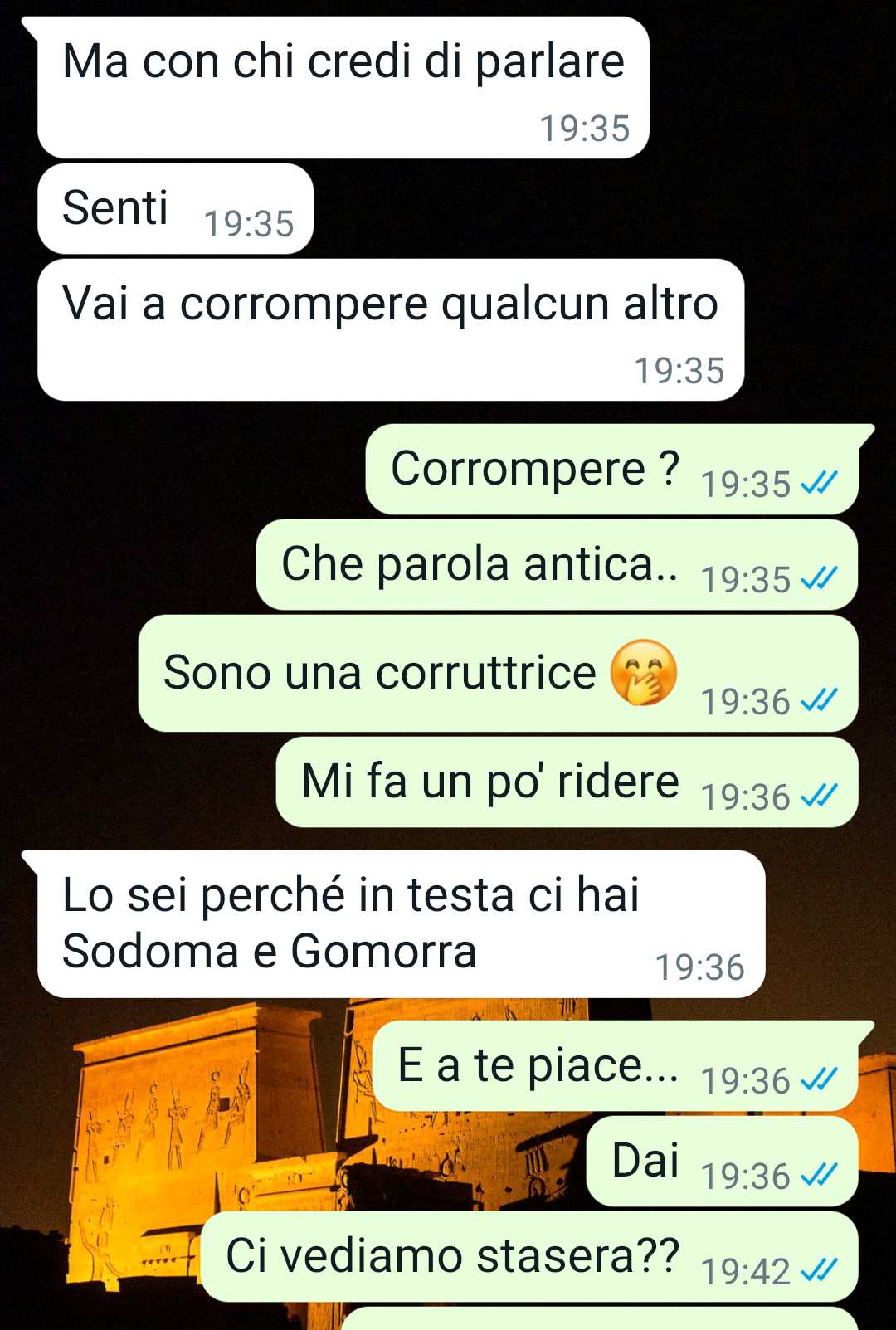
Task: Tap the double-check on the 'Dai' message
Action: (x=819, y=1175)
